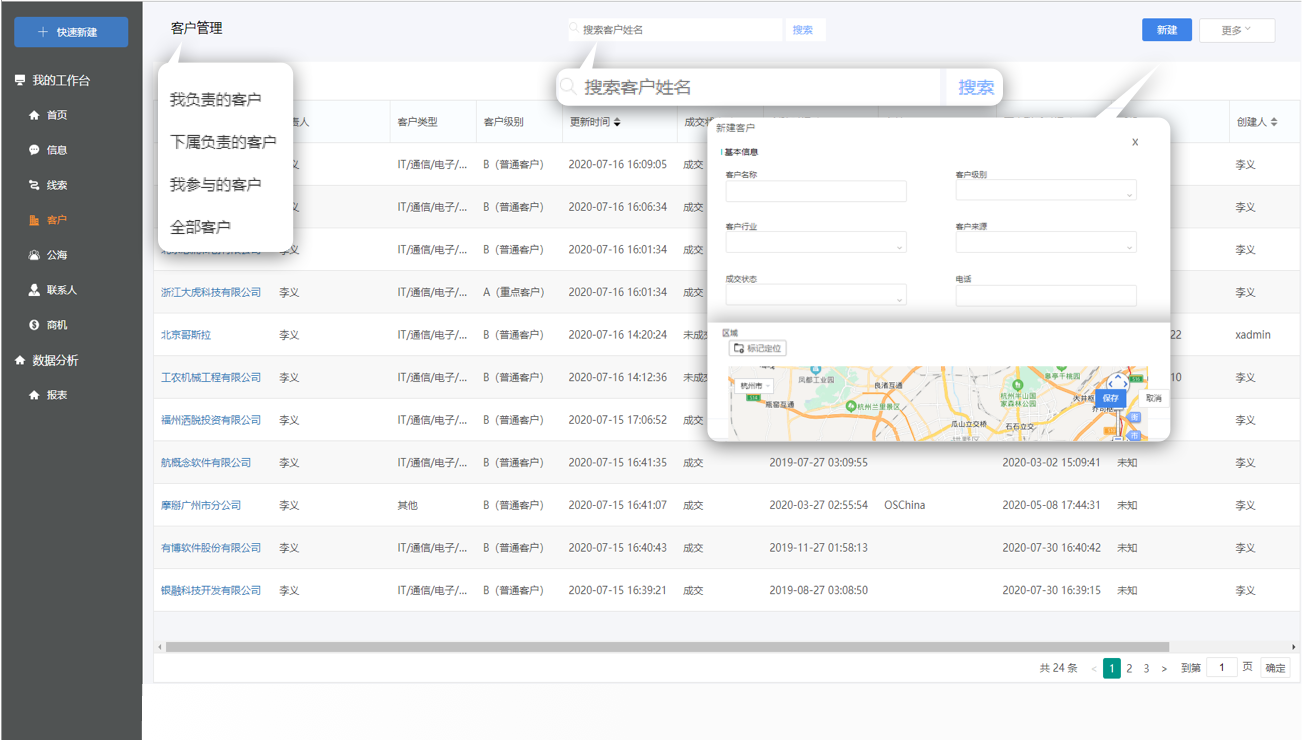Image resolution: width=1302 pixels, height=740 pixels.
Task: Click the 商机 dollar coin icon
Action: click(x=34, y=325)
